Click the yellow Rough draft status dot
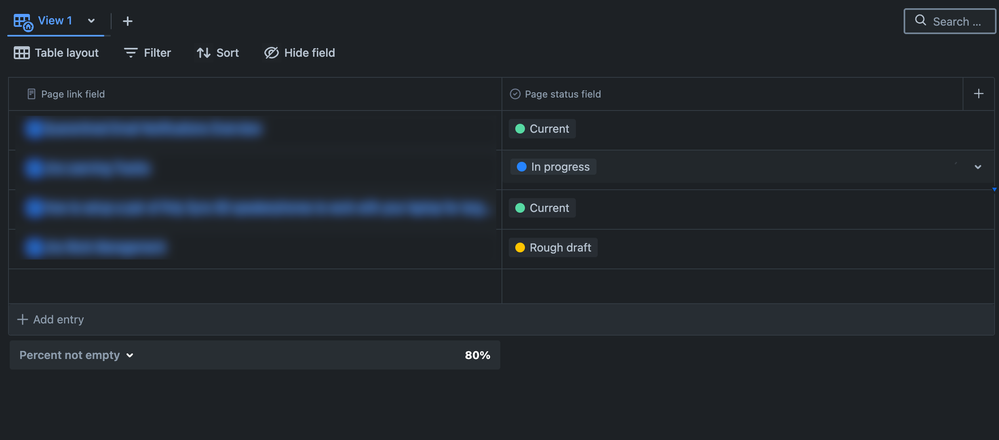Image resolution: width=999 pixels, height=440 pixels. point(520,248)
